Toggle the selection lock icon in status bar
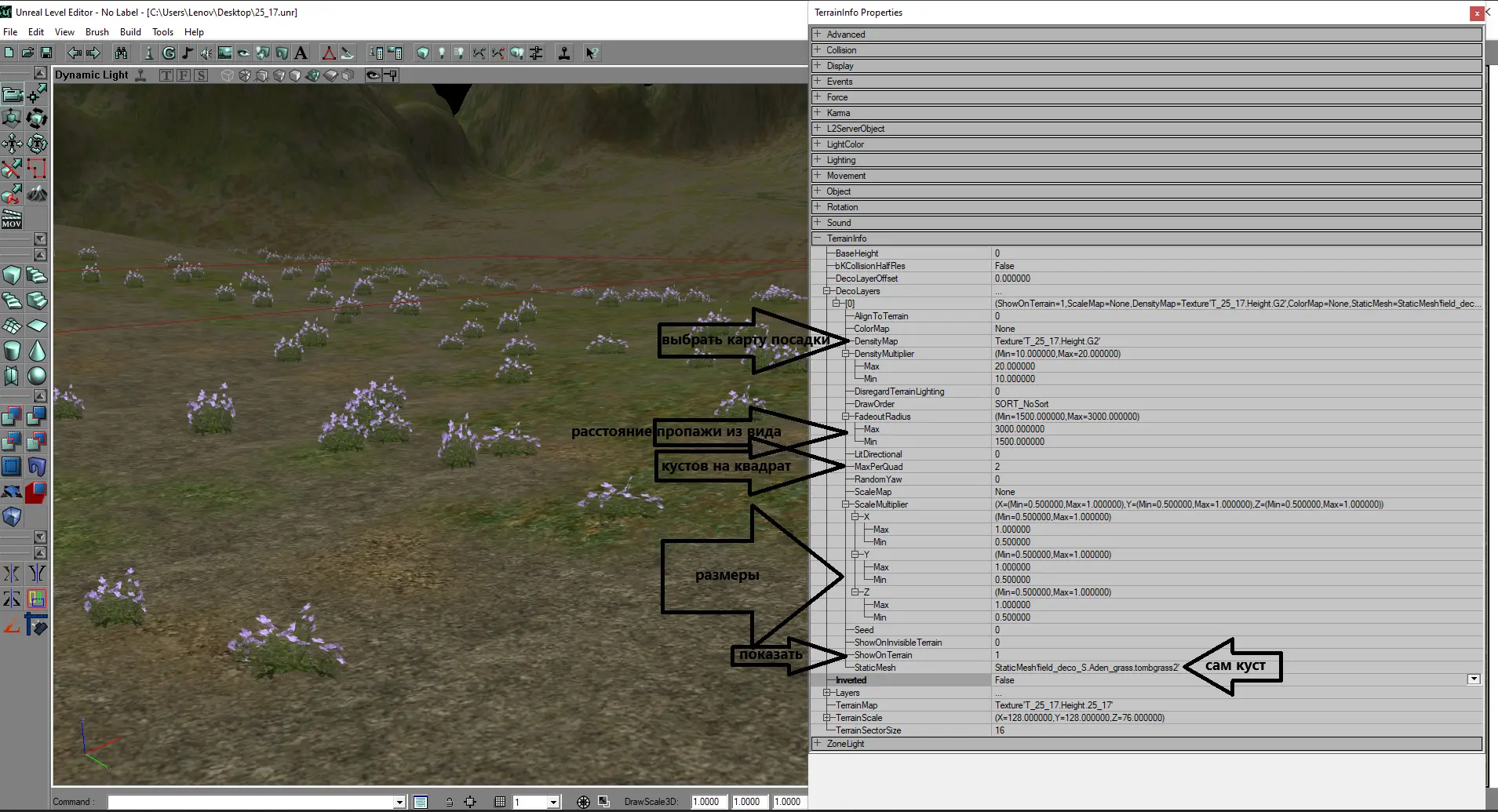Viewport: 1498px width, 812px height. coord(449,802)
